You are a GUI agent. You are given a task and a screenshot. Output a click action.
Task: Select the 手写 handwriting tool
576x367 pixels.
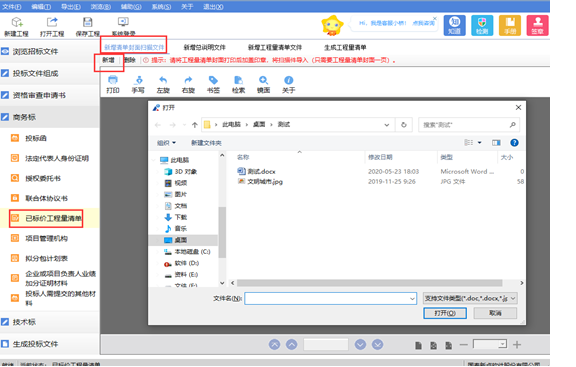coord(138,80)
